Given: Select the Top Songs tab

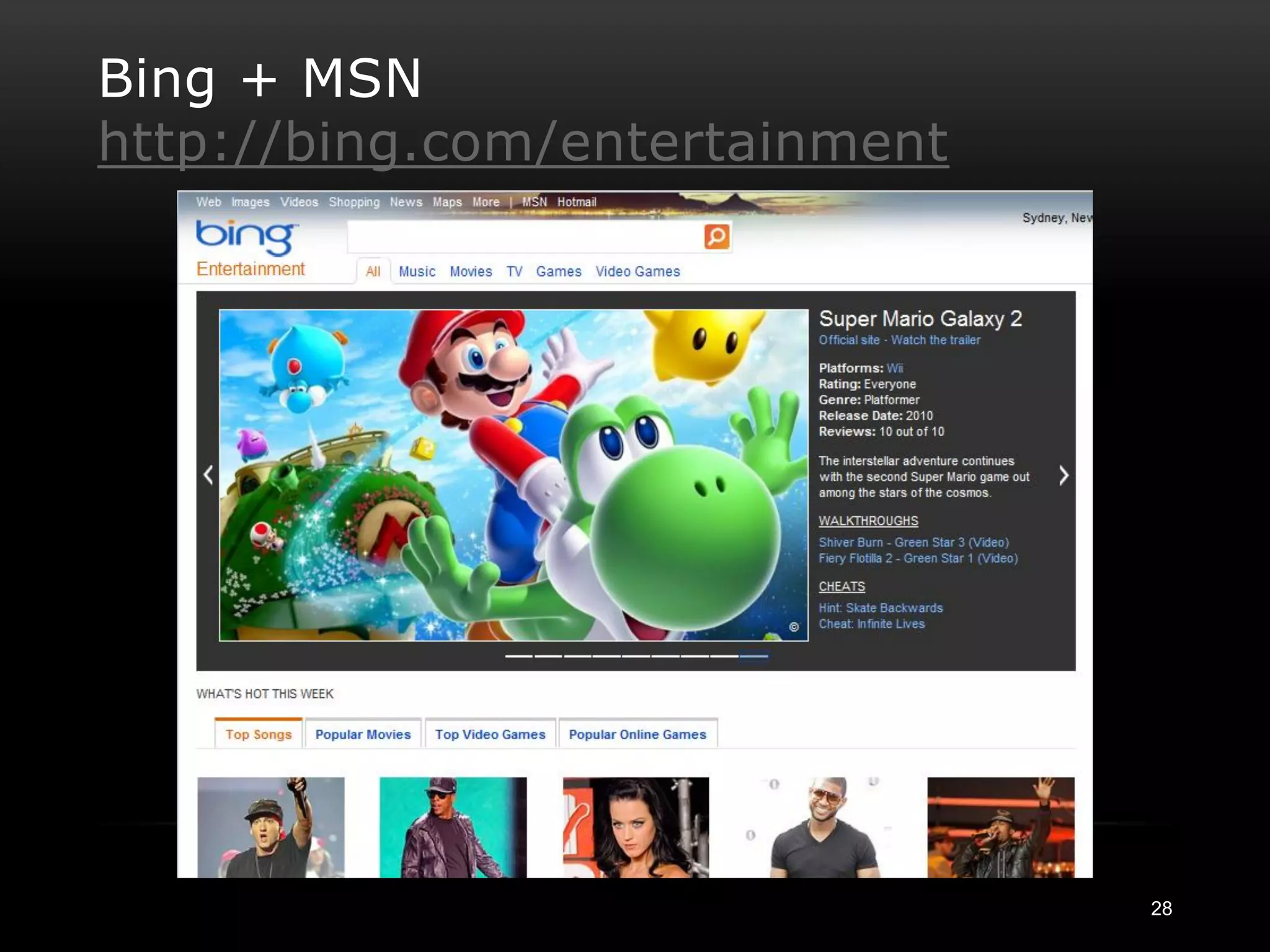Looking at the screenshot, I should click(x=259, y=734).
